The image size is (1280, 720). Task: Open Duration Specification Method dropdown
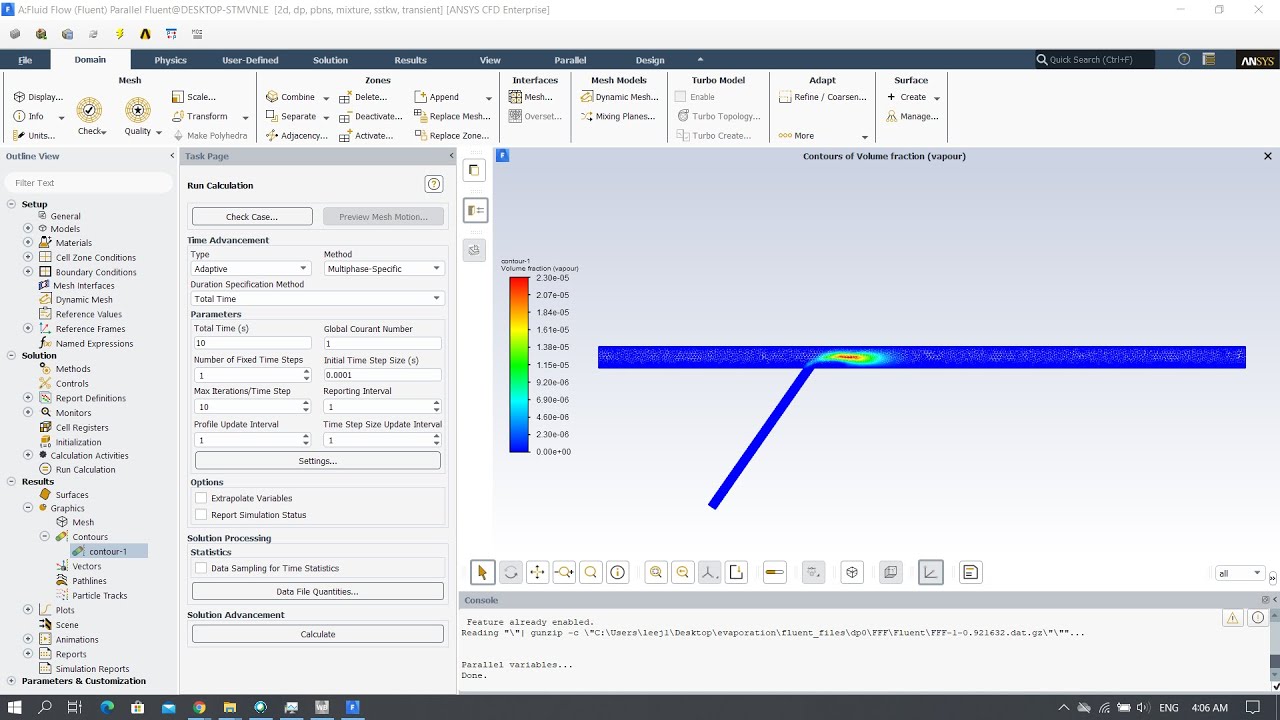(x=317, y=298)
